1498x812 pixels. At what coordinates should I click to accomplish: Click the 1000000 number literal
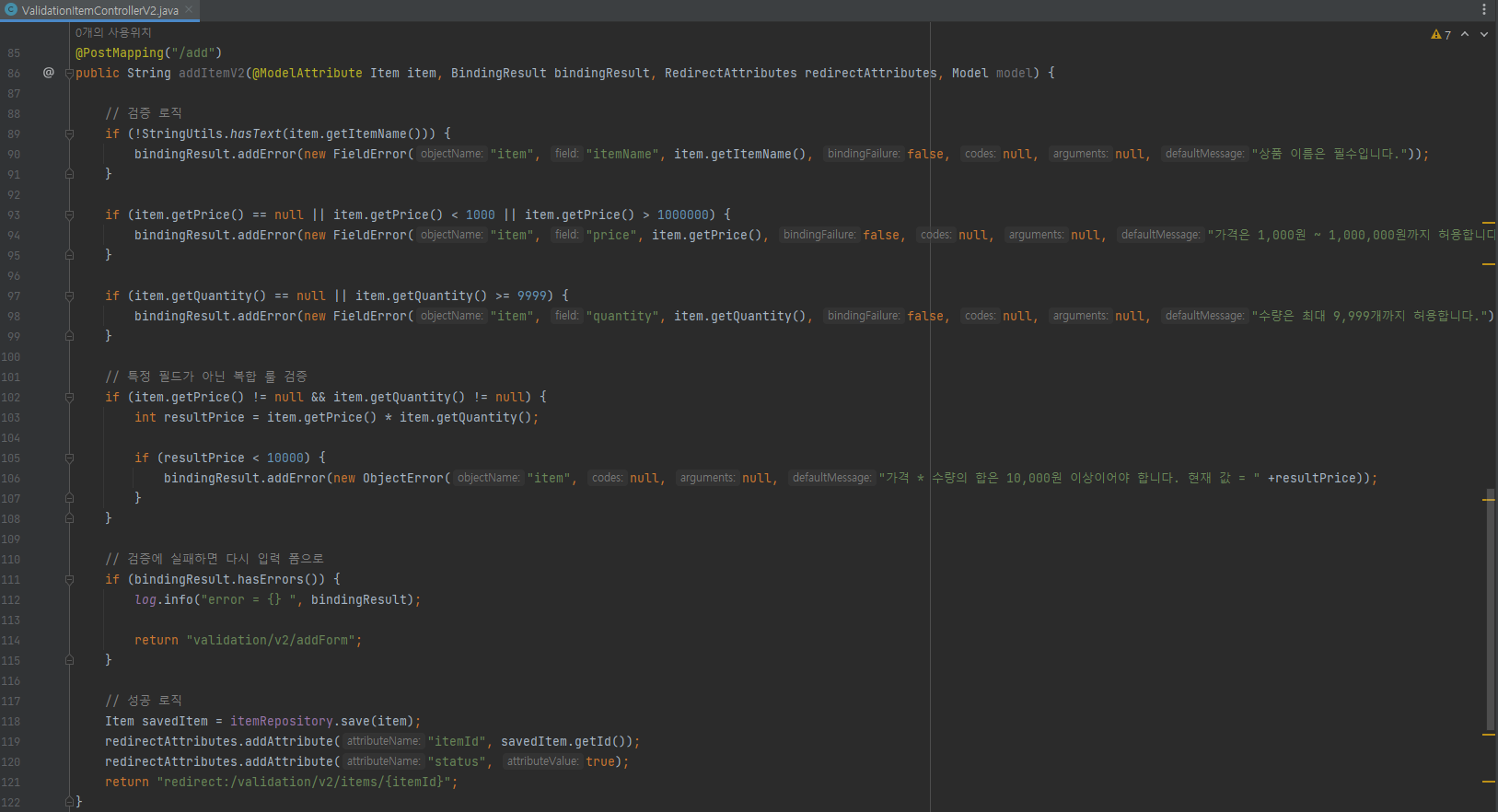[x=683, y=215]
